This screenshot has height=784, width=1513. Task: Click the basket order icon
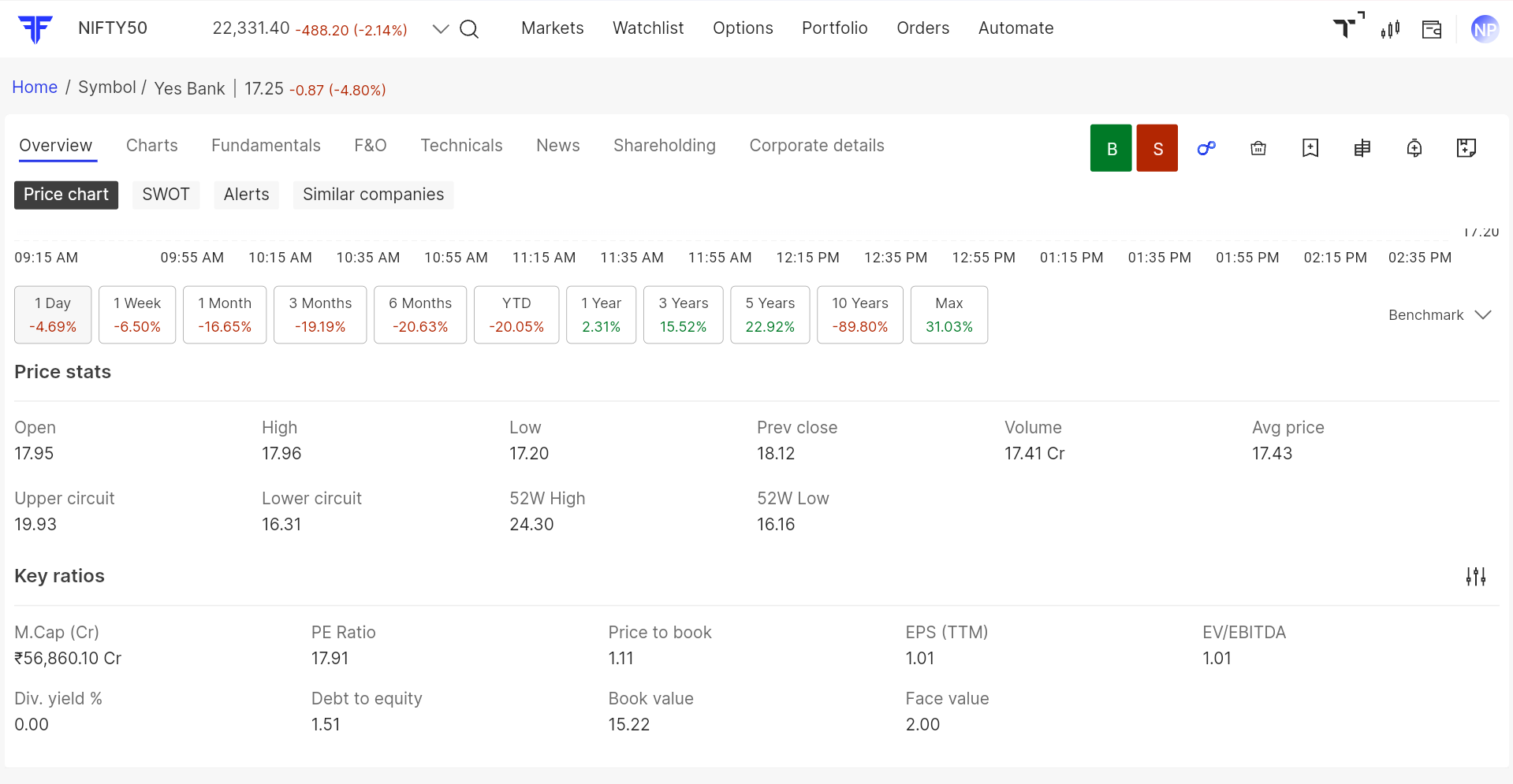(1258, 148)
